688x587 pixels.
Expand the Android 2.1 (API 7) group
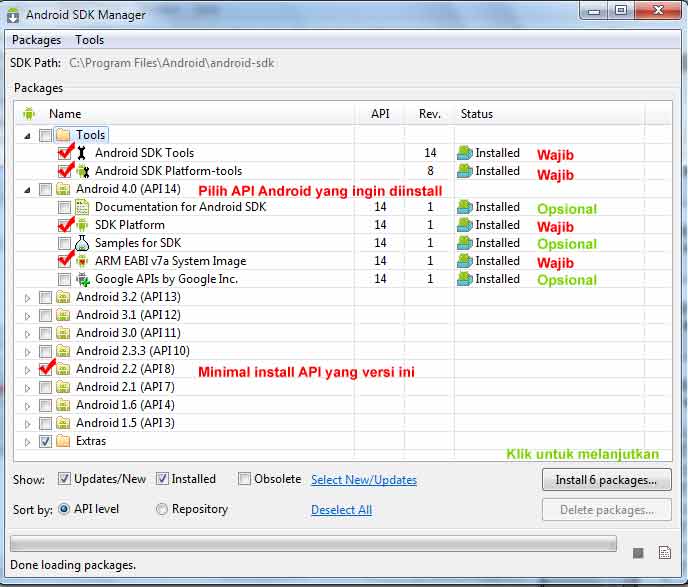pos(27,388)
